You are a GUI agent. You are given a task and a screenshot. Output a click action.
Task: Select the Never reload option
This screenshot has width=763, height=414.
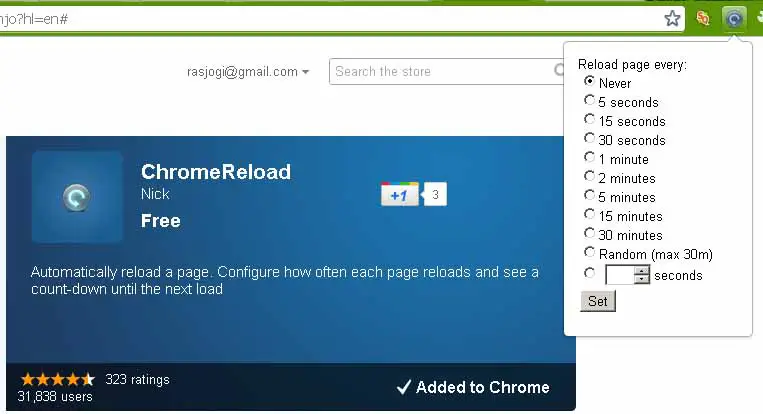[x=589, y=81]
